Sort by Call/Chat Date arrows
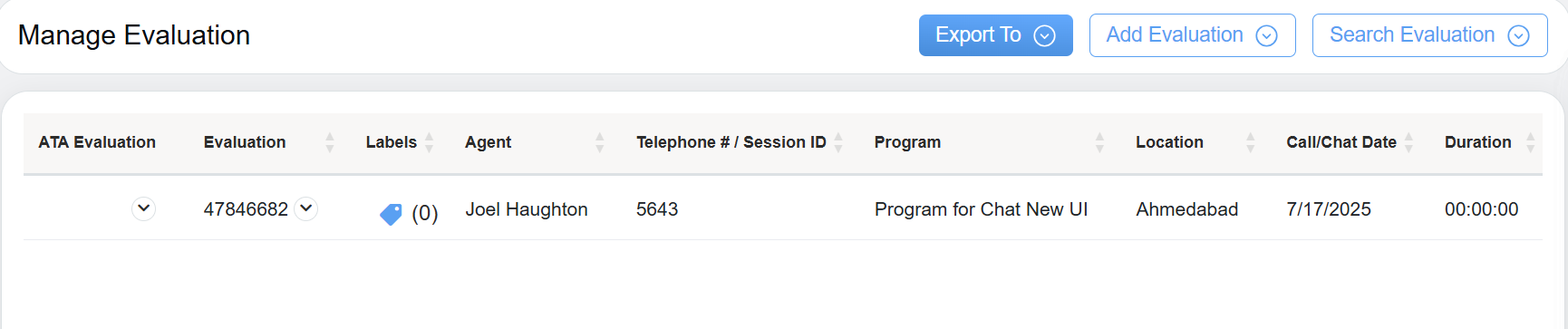 coord(1408,142)
